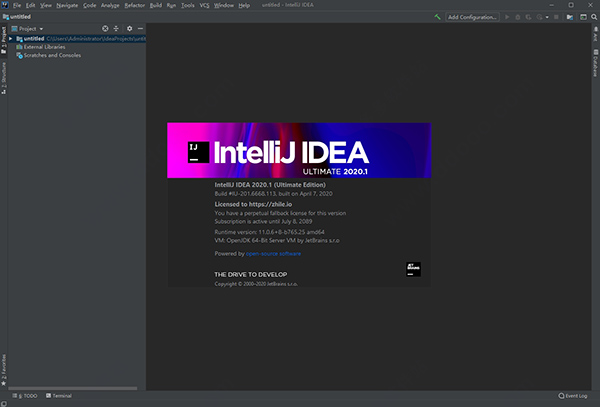Open the Add Configuration dropdown
Viewport: 600px width, 407px height.
[472, 17]
